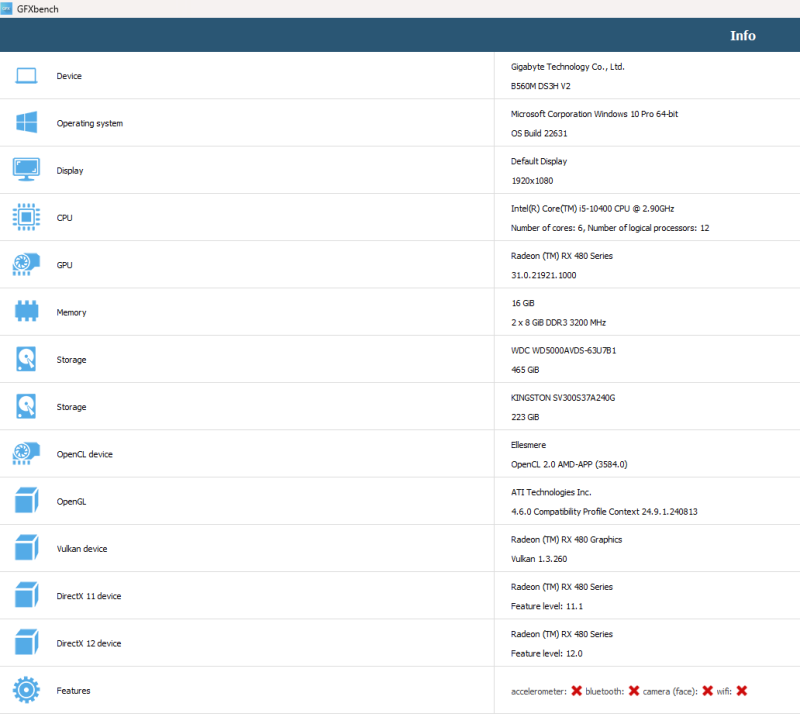Click 'Gigabyte Technology Co., Ltd.' text

coord(567,67)
